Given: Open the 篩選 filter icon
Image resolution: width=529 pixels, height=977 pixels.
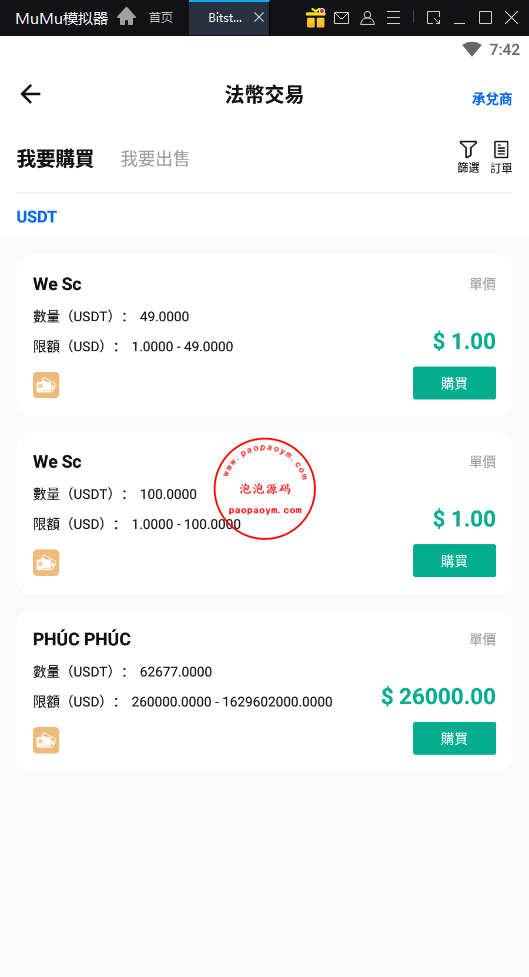Looking at the screenshot, I should pyautogui.click(x=469, y=157).
